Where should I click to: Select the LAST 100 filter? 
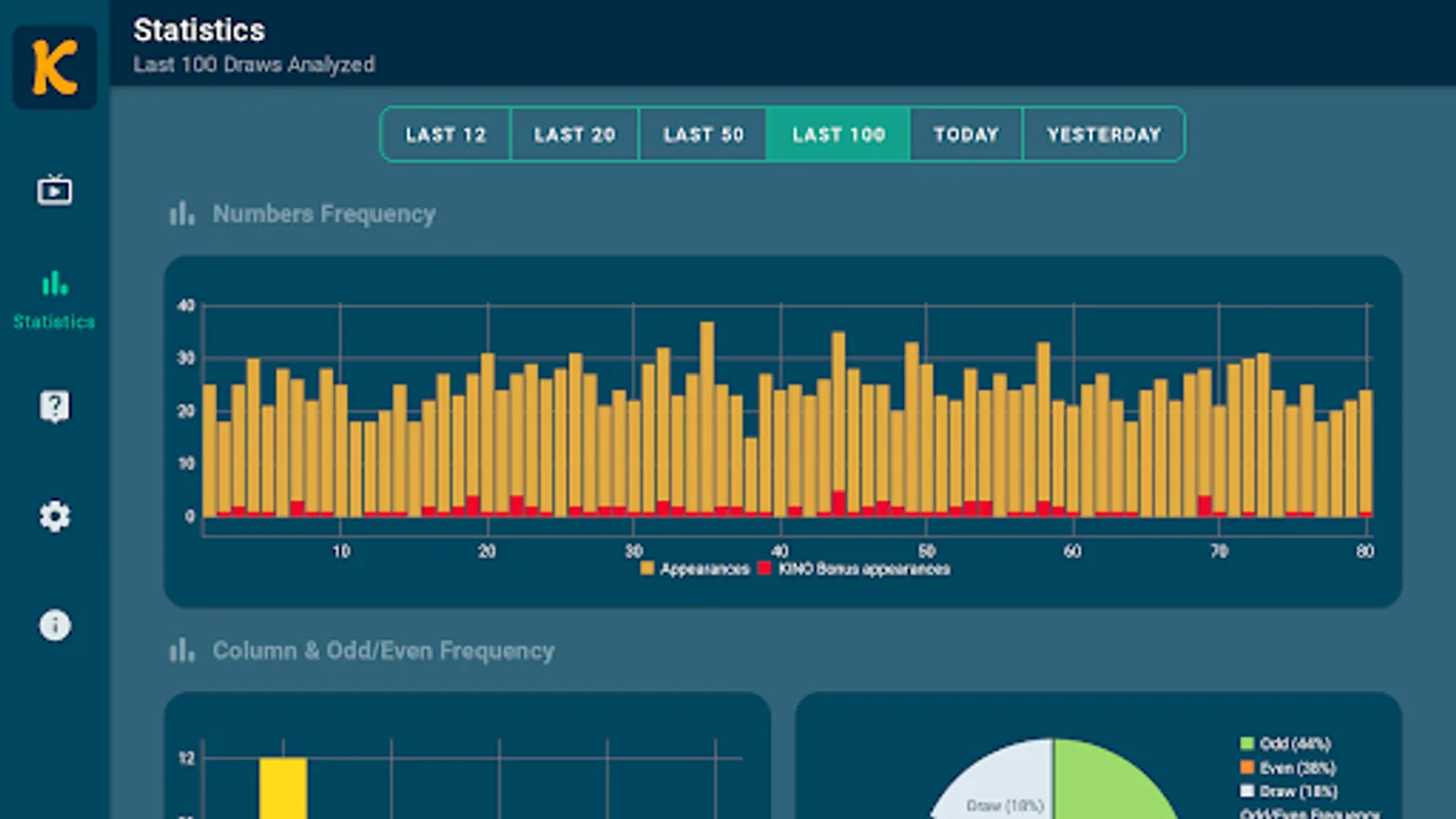pyautogui.click(x=838, y=135)
